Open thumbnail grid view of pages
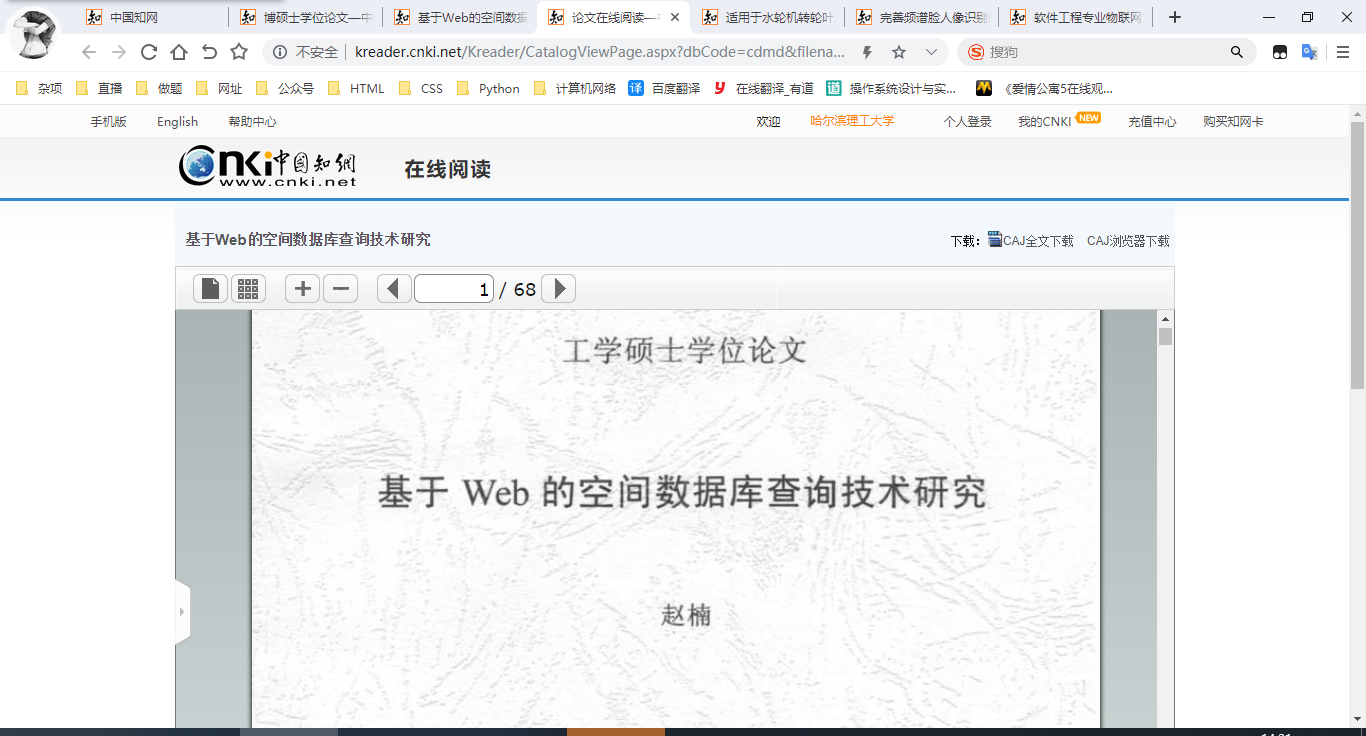The height and width of the screenshot is (736, 1366). 248,289
